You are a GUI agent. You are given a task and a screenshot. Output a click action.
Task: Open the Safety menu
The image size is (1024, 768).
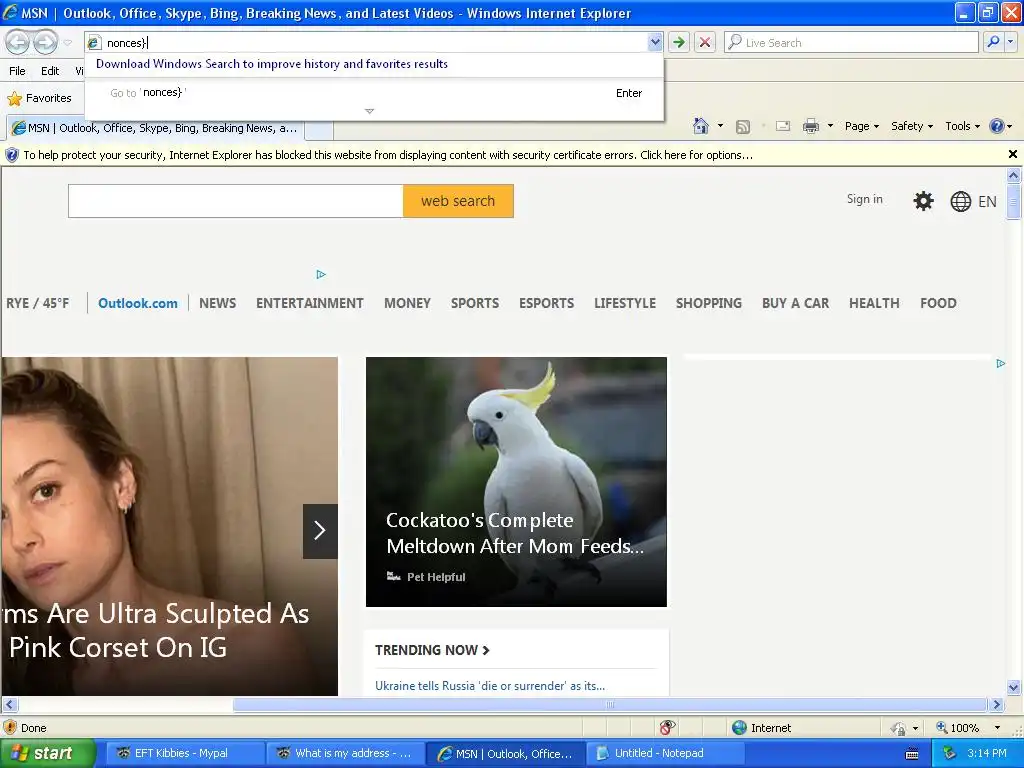pos(912,126)
